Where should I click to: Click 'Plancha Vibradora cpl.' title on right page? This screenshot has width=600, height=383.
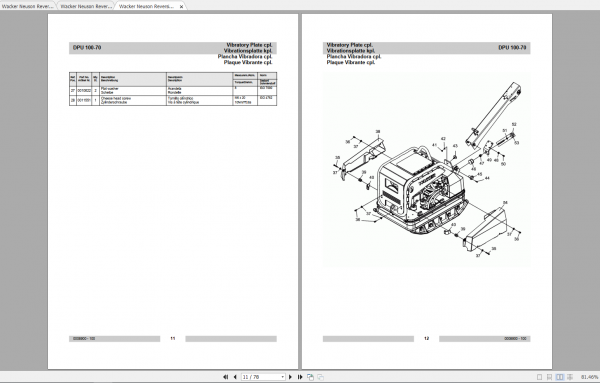click(x=354, y=57)
